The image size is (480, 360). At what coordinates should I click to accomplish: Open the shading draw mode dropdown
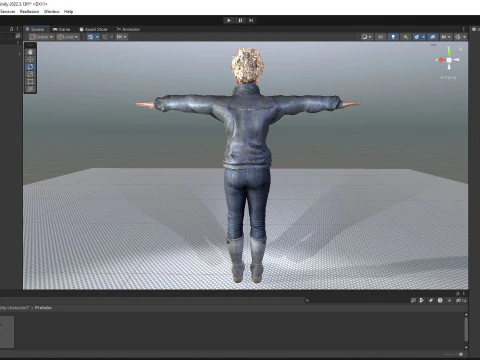click(367, 37)
